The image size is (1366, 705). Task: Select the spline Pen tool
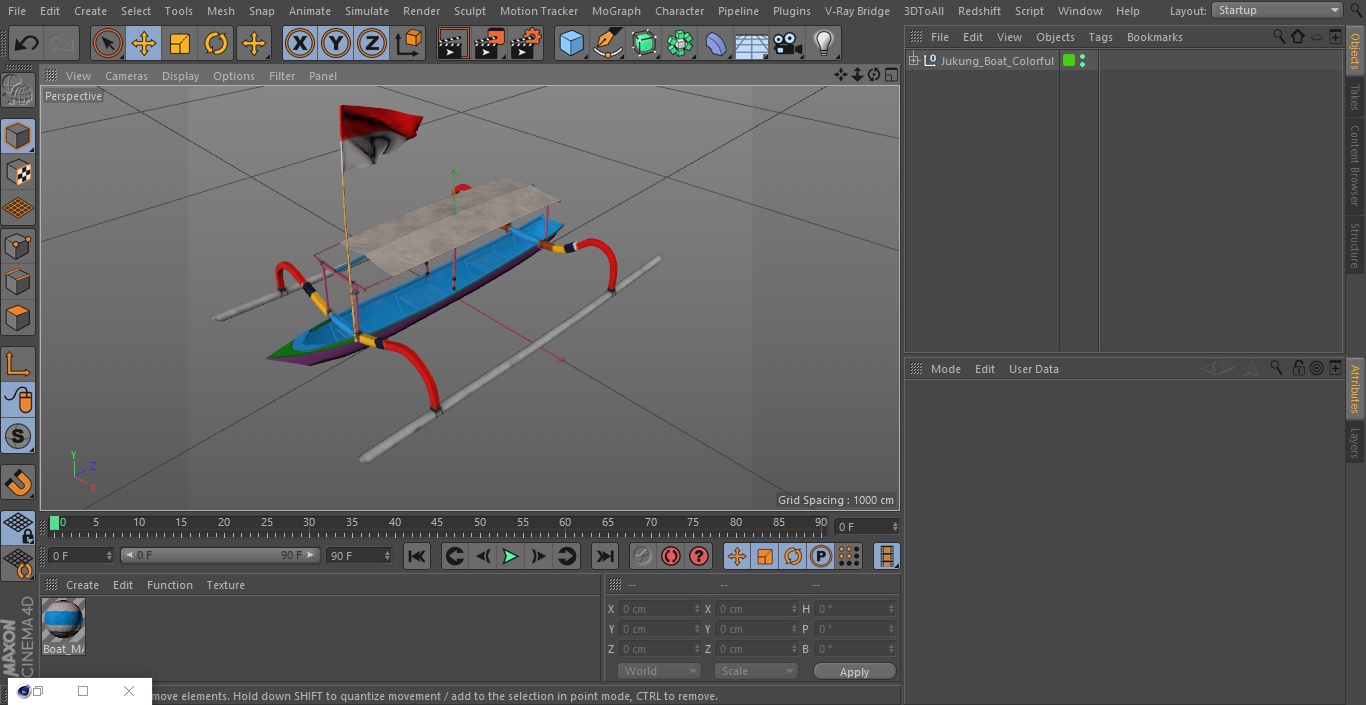point(607,43)
